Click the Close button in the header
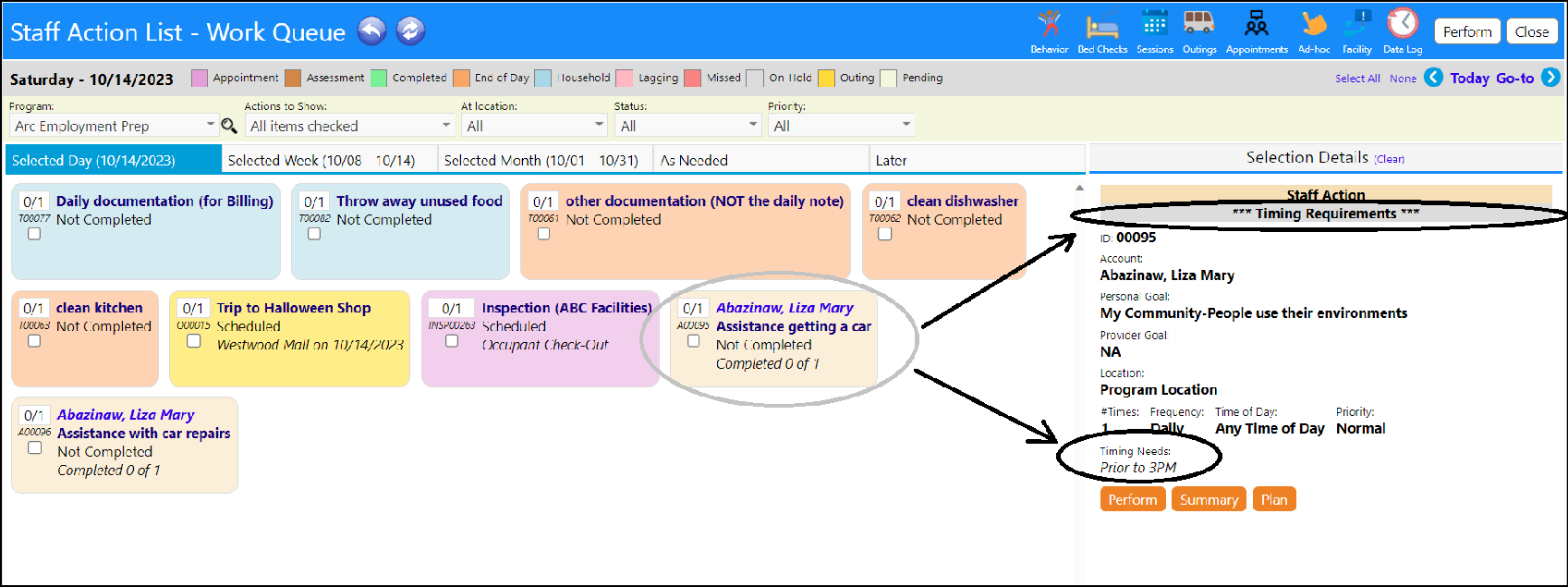 point(1532,31)
